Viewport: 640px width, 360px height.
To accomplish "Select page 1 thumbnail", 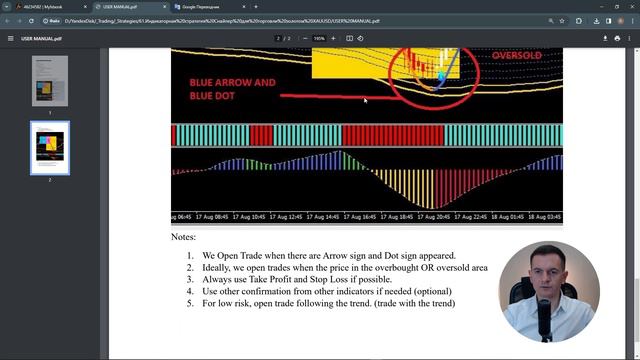I will (50, 81).
